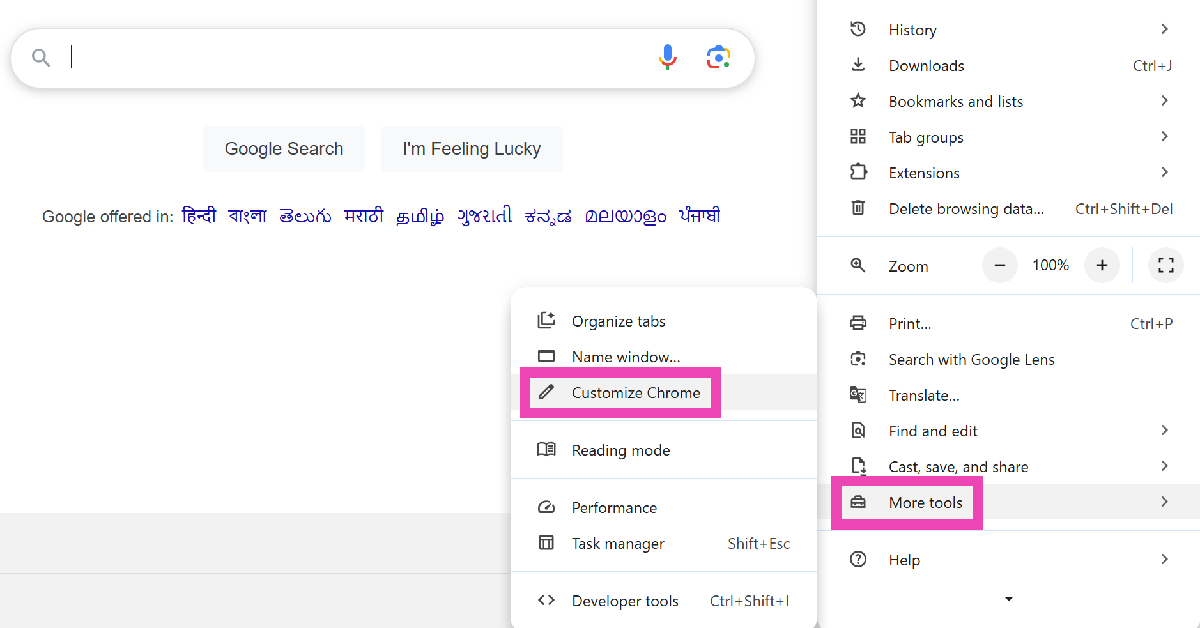Screen dimensions: 1200x628
Task: Click the Reading mode book icon
Action: point(546,450)
